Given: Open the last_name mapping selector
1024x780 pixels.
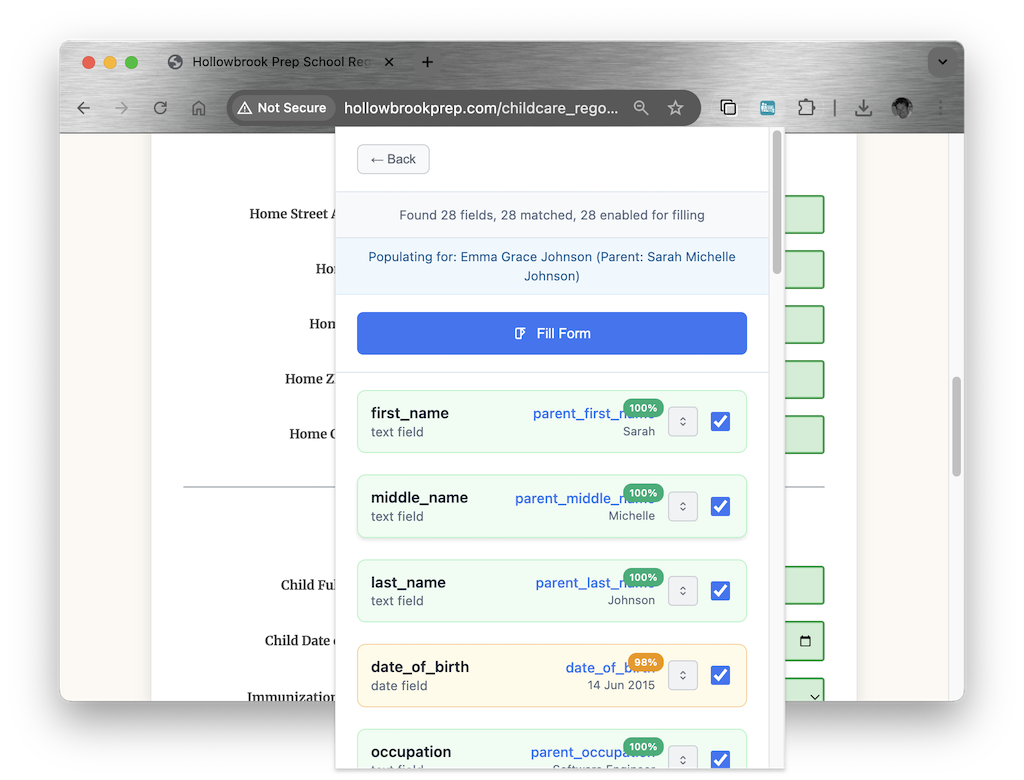Looking at the screenshot, I should click(682, 590).
